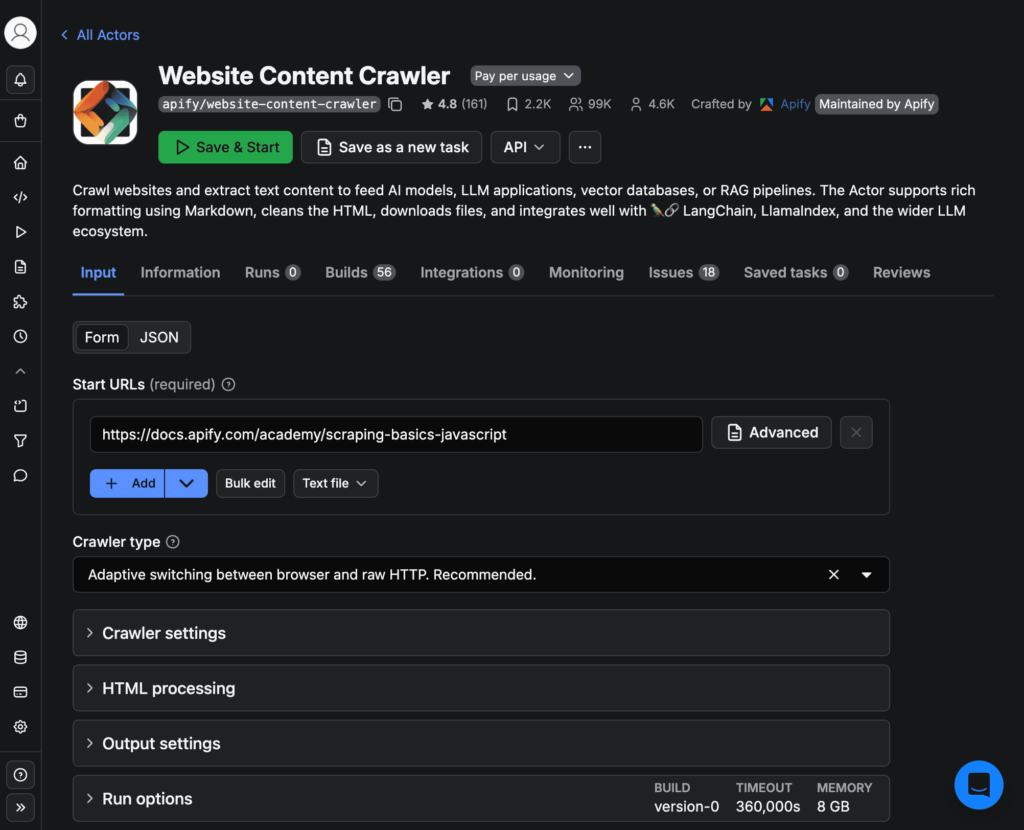Select the sidebar home icon
Screen dimensions: 1024x830
coord(20,162)
